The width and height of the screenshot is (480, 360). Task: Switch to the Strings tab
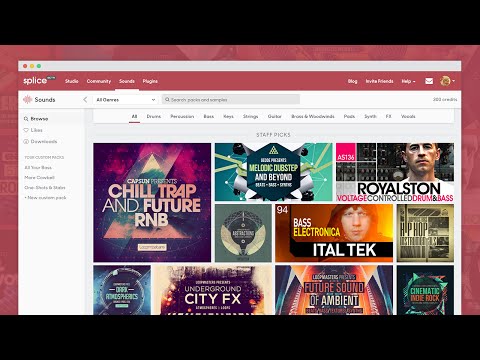[x=251, y=116]
